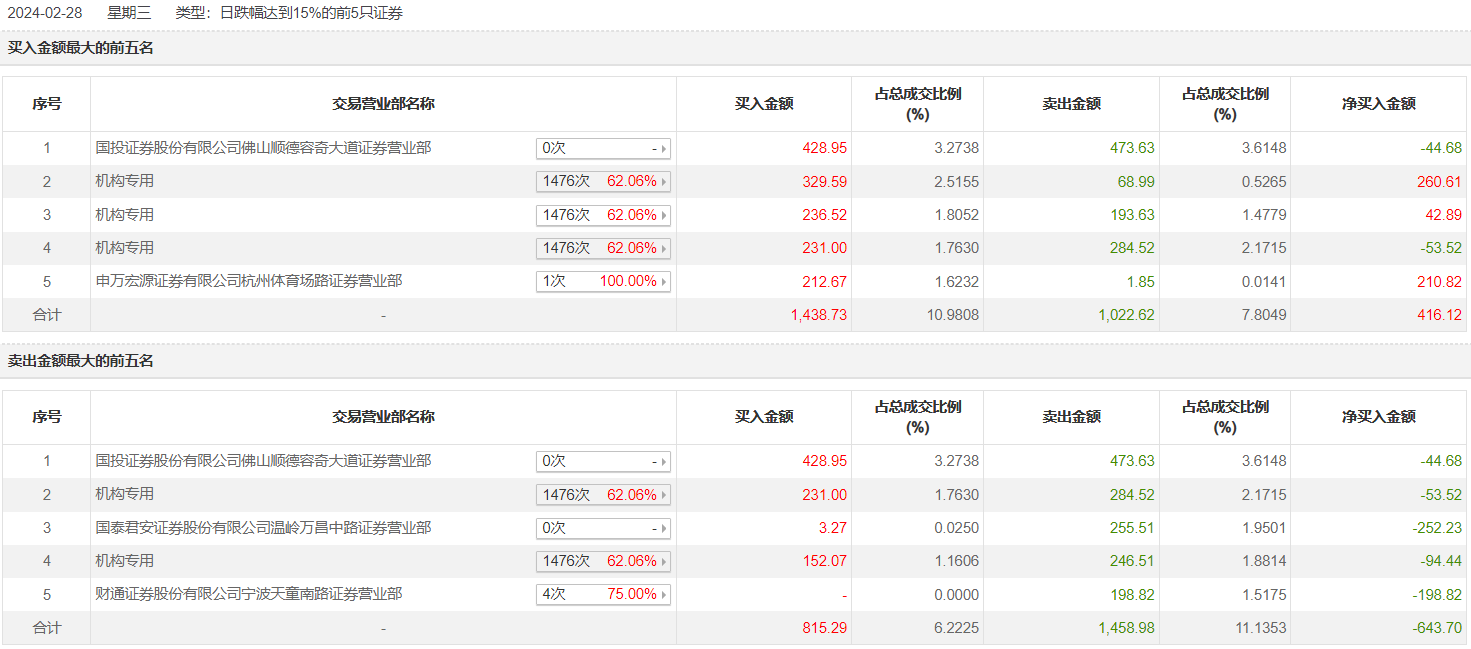The height and width of the screenshot is (649, 1471).
Task: Open 申万宏源证券杭州体育场路 branch link
Action: coord(249,281)
